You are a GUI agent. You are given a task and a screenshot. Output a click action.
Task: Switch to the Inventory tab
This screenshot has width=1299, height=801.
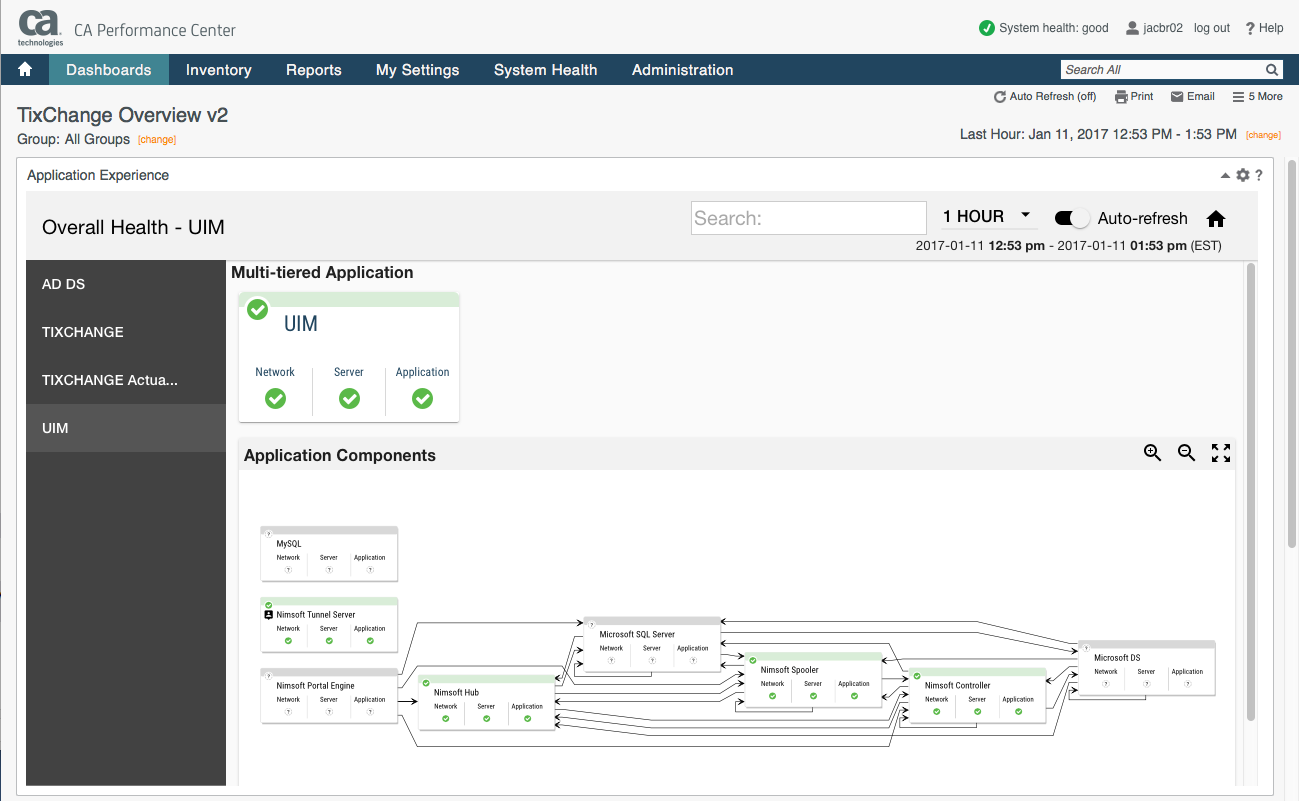pos(218,70)
